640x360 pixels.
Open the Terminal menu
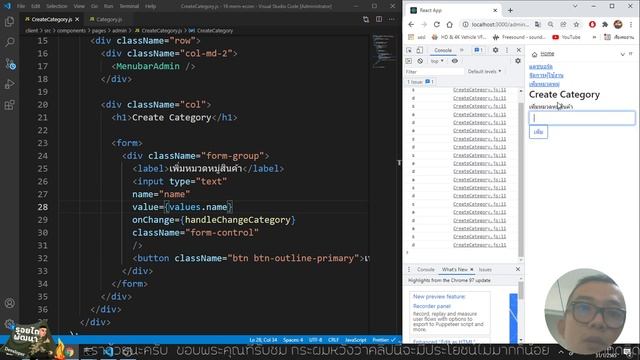[x=129, y=6]
